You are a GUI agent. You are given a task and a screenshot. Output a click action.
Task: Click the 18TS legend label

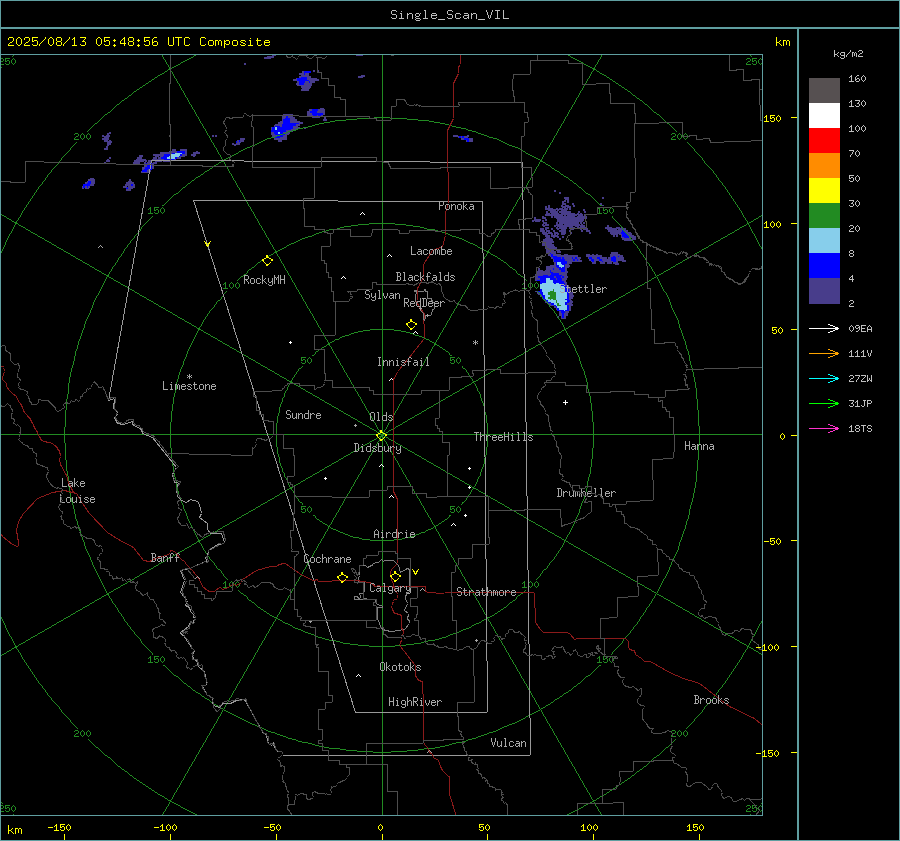860,428
